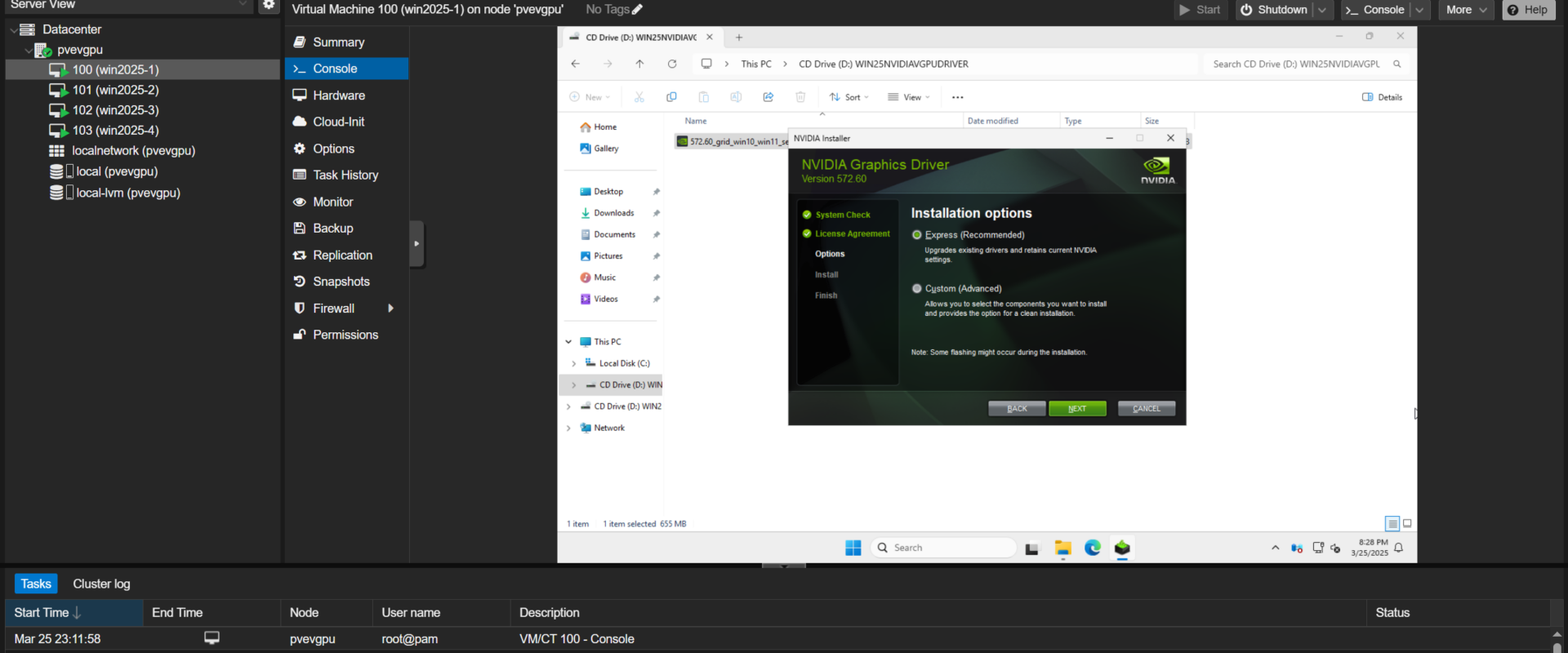Open Gallery in Explorer navigation pane
The height and width of the screenshot is (653, 1568).
click(x=599, y=149)
